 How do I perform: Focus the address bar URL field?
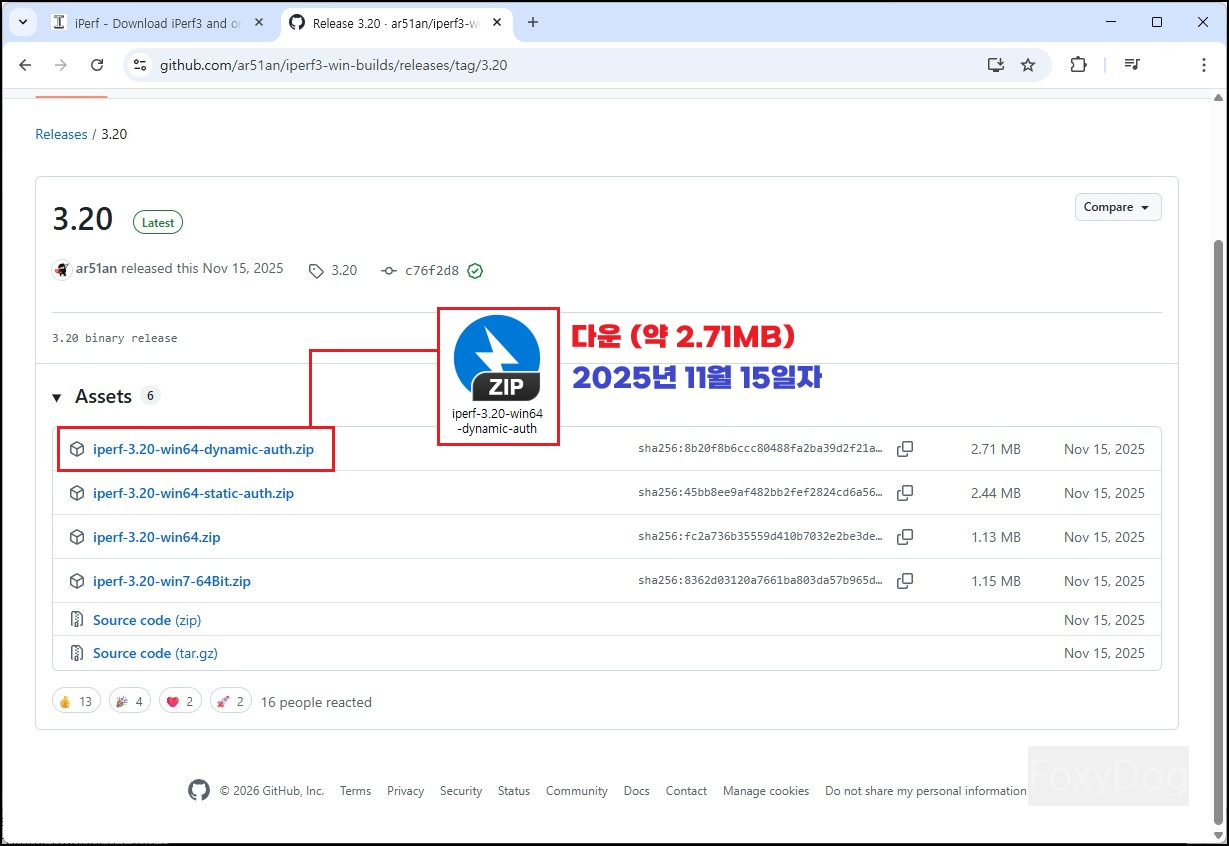tap(560, 65)
